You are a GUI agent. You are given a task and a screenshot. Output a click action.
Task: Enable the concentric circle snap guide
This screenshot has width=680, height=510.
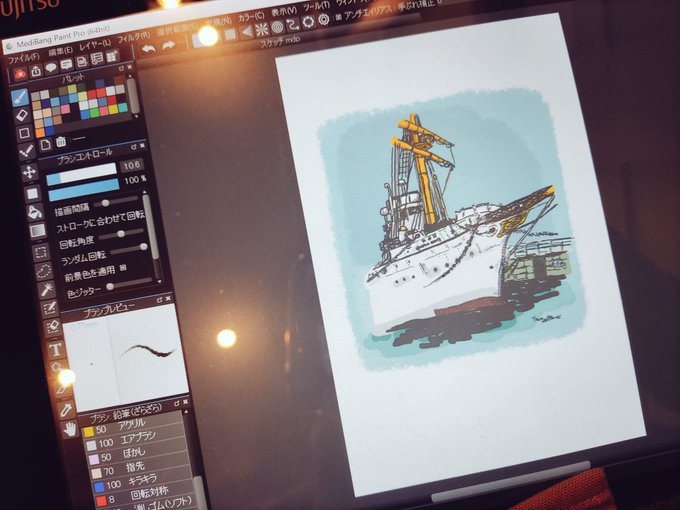coord(278,27)
